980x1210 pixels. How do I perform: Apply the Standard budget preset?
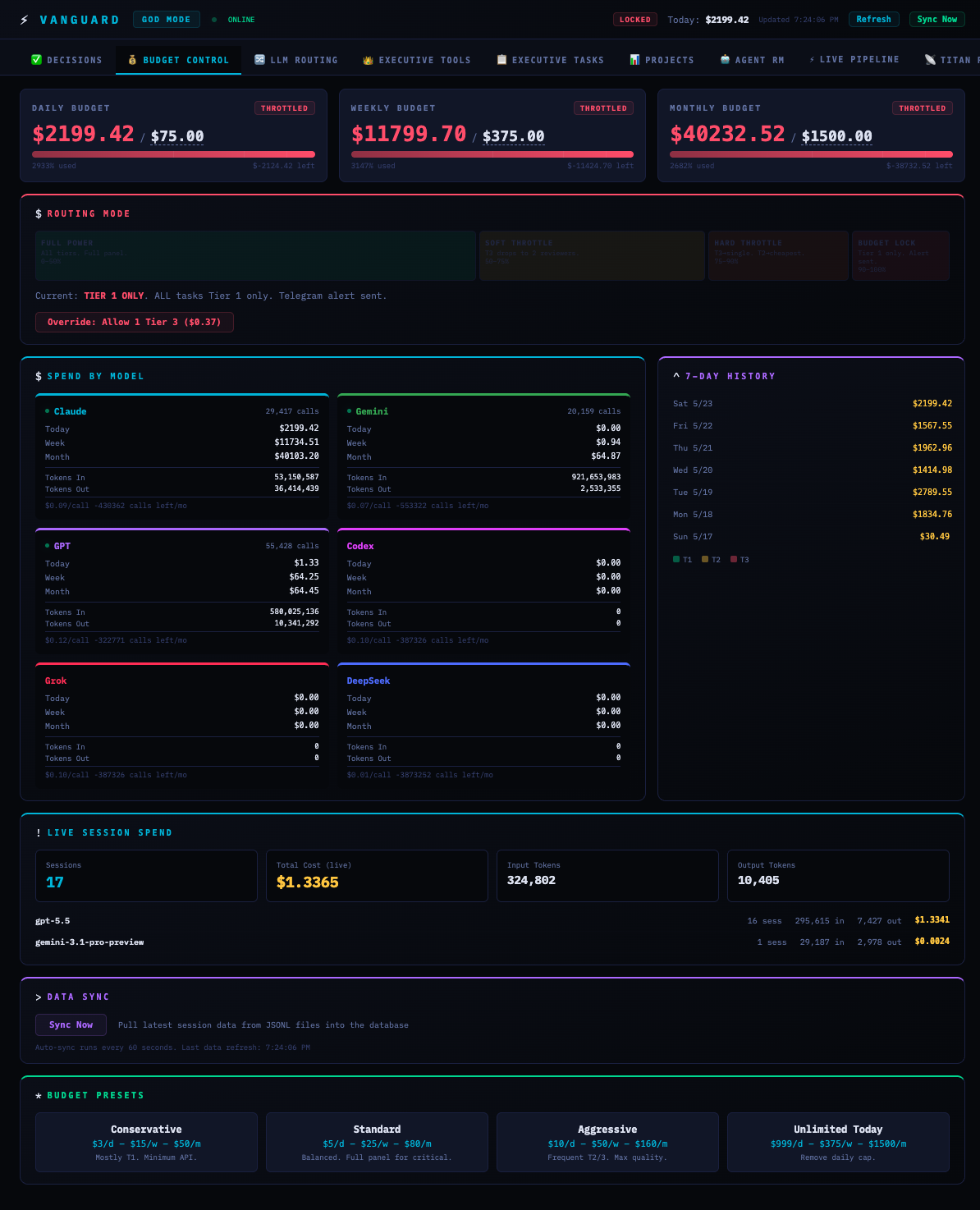[x=377, y=1142]
